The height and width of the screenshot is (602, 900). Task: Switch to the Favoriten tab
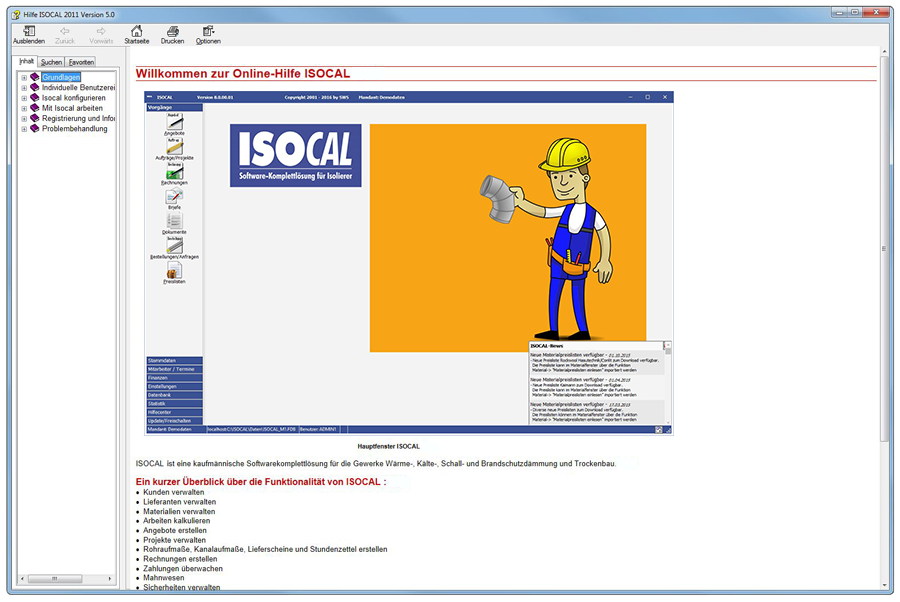(81, 62)
